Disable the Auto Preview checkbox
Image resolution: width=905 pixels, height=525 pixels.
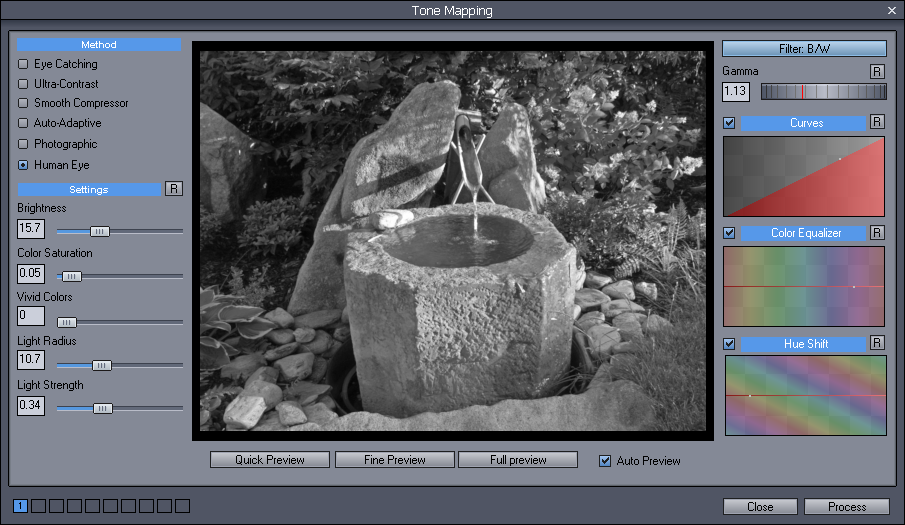(605, 461)
